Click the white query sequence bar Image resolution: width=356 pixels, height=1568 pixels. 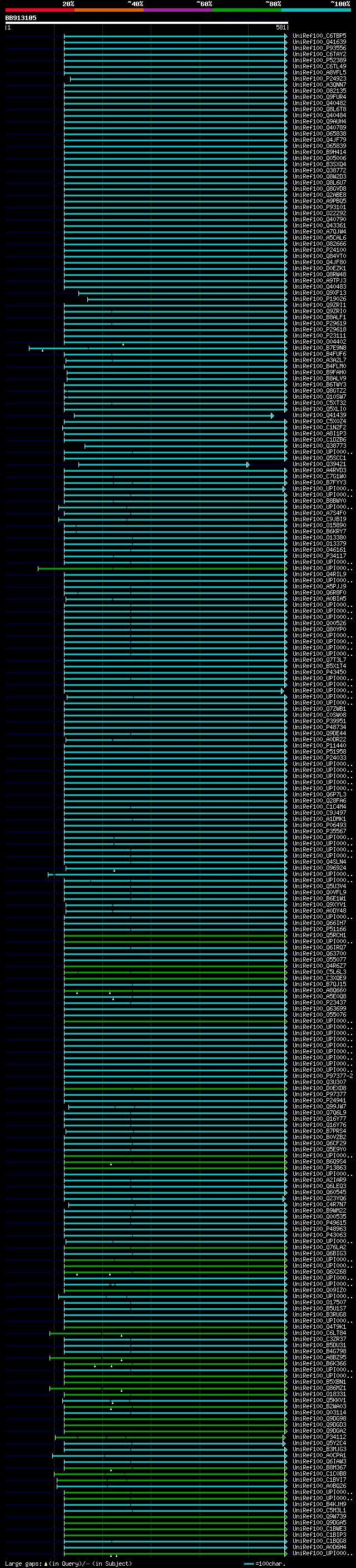(147, 23)
